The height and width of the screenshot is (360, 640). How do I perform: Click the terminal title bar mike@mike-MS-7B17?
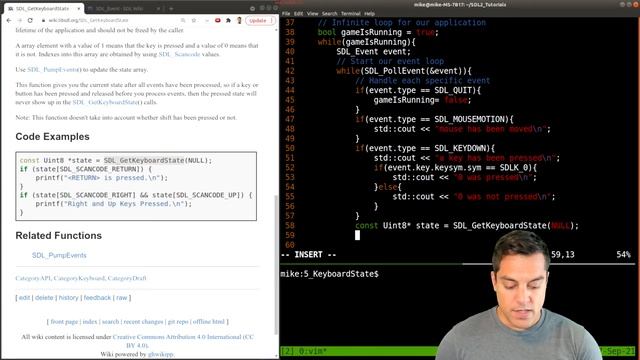point(460,4)
